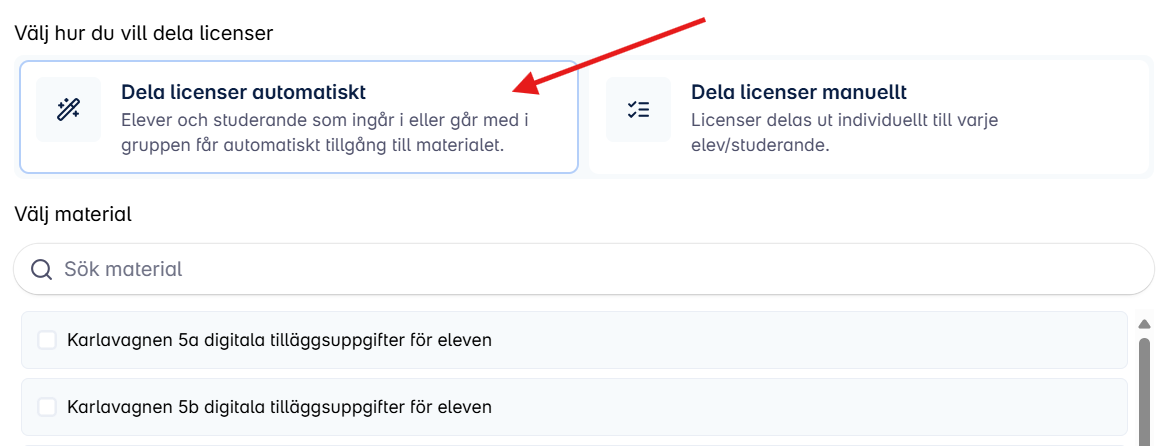Tick the Karlavagnen 5b checkbox
Screen dimensions: 1160x446
(47, 407)
